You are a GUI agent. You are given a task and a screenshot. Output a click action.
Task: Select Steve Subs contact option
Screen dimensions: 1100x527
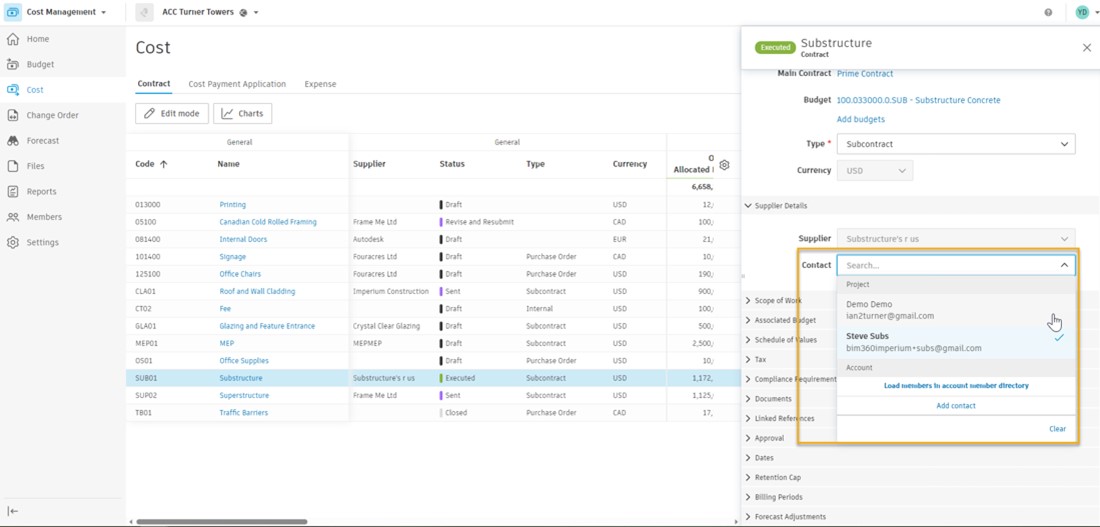[x=955, y=342]
